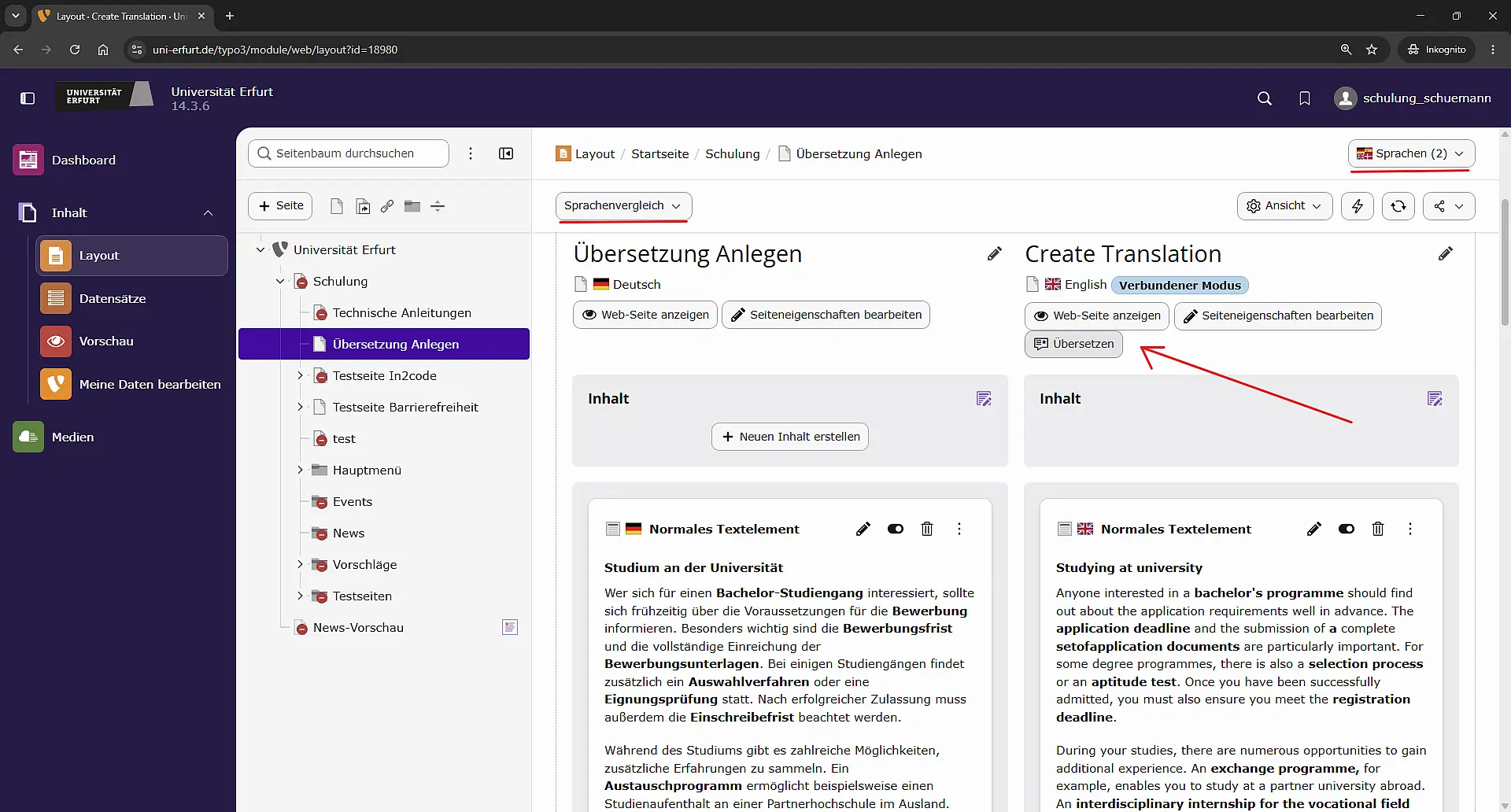Open the News-Vorschau content icon in the tree
Image resolution: width=1511 pixels, height=812 pixels.
(x=510, y=627)
